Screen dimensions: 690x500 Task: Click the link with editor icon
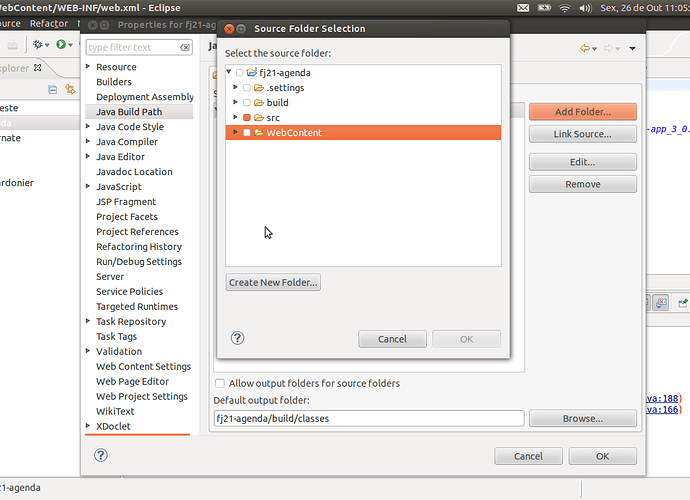tap(70, 89)
